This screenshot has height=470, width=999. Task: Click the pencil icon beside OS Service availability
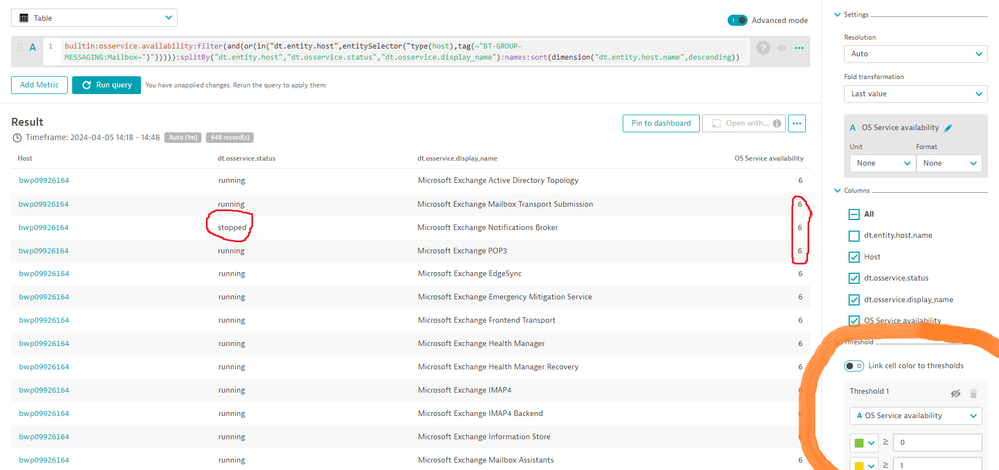[x=948, y=128]
